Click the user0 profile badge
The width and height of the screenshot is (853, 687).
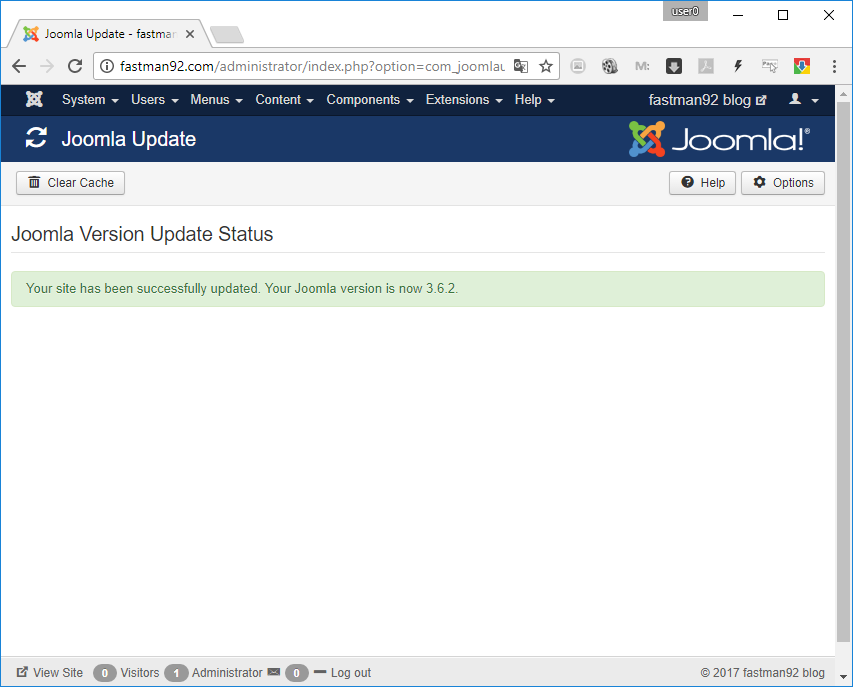[x=685, y=11]
